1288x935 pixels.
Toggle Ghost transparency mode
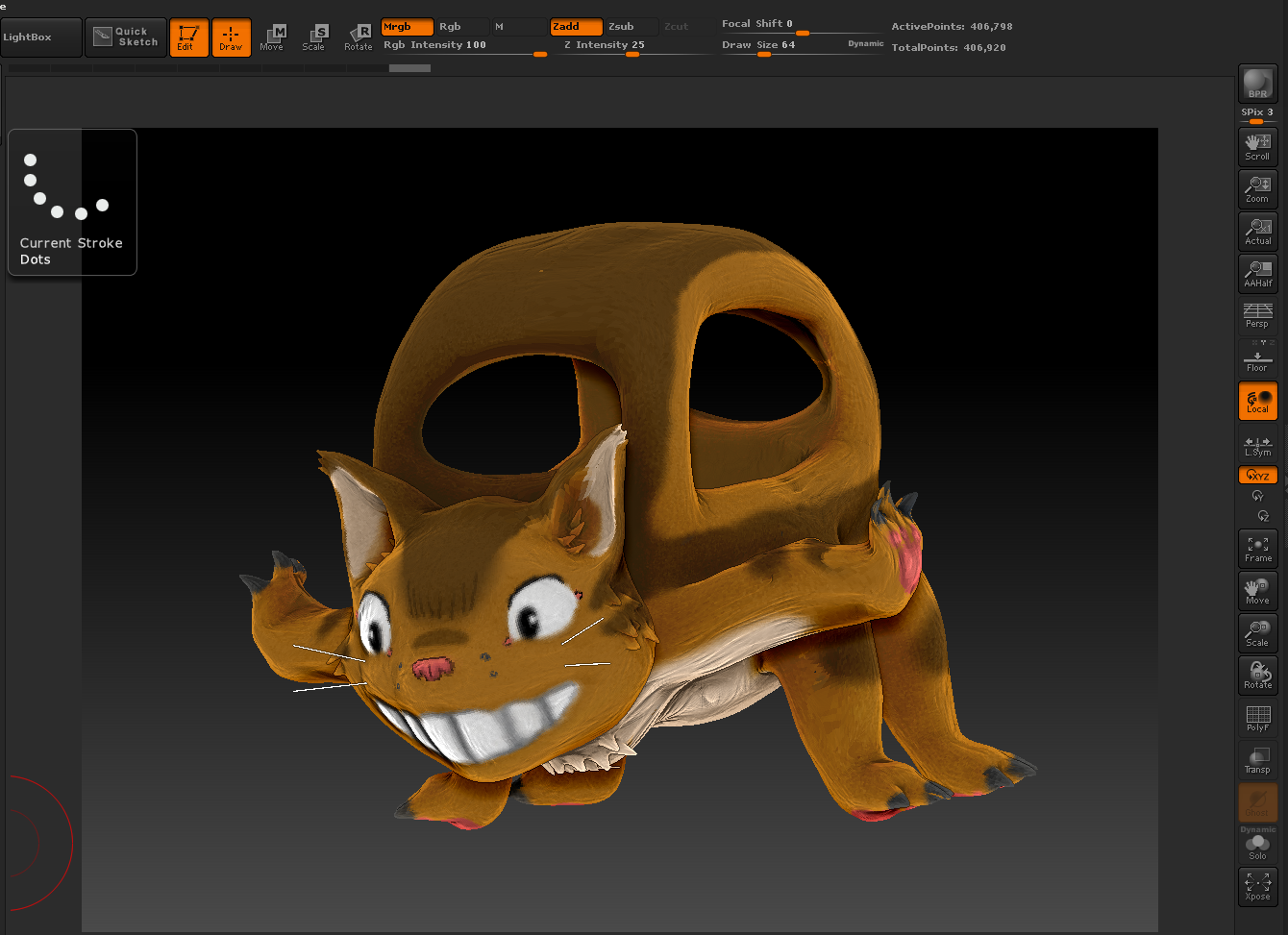(x=1257, y=802)
